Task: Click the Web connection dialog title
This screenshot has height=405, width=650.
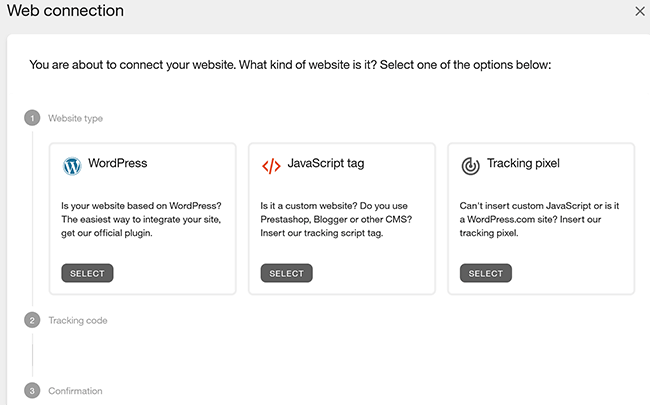Action: pos(65,11)
